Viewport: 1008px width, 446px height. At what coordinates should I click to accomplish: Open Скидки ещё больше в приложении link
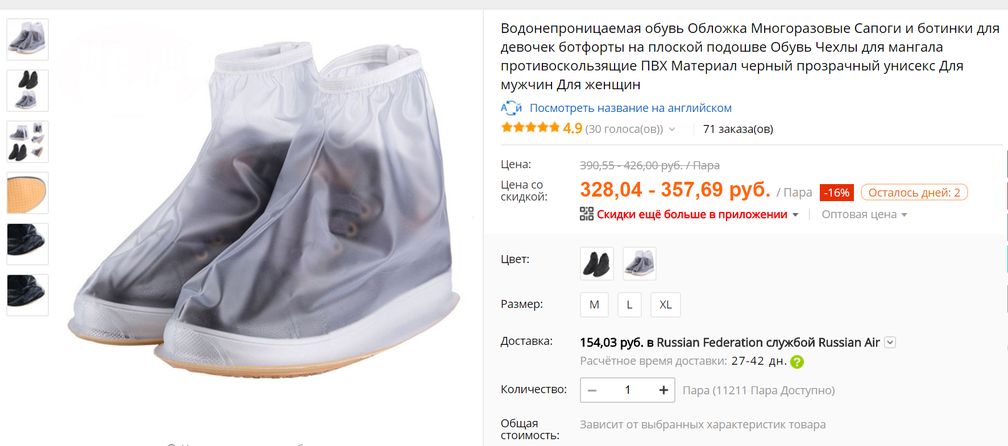pos(692,214)
